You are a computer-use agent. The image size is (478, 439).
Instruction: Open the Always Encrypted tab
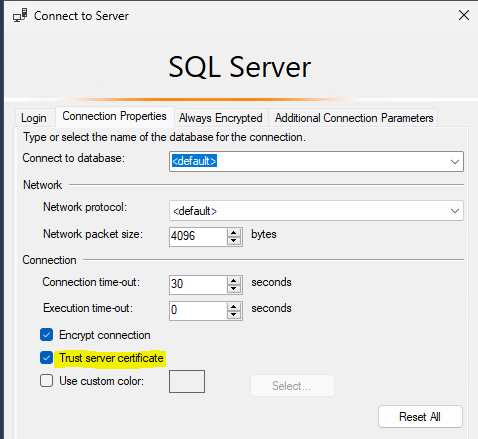tap(221, 118)
